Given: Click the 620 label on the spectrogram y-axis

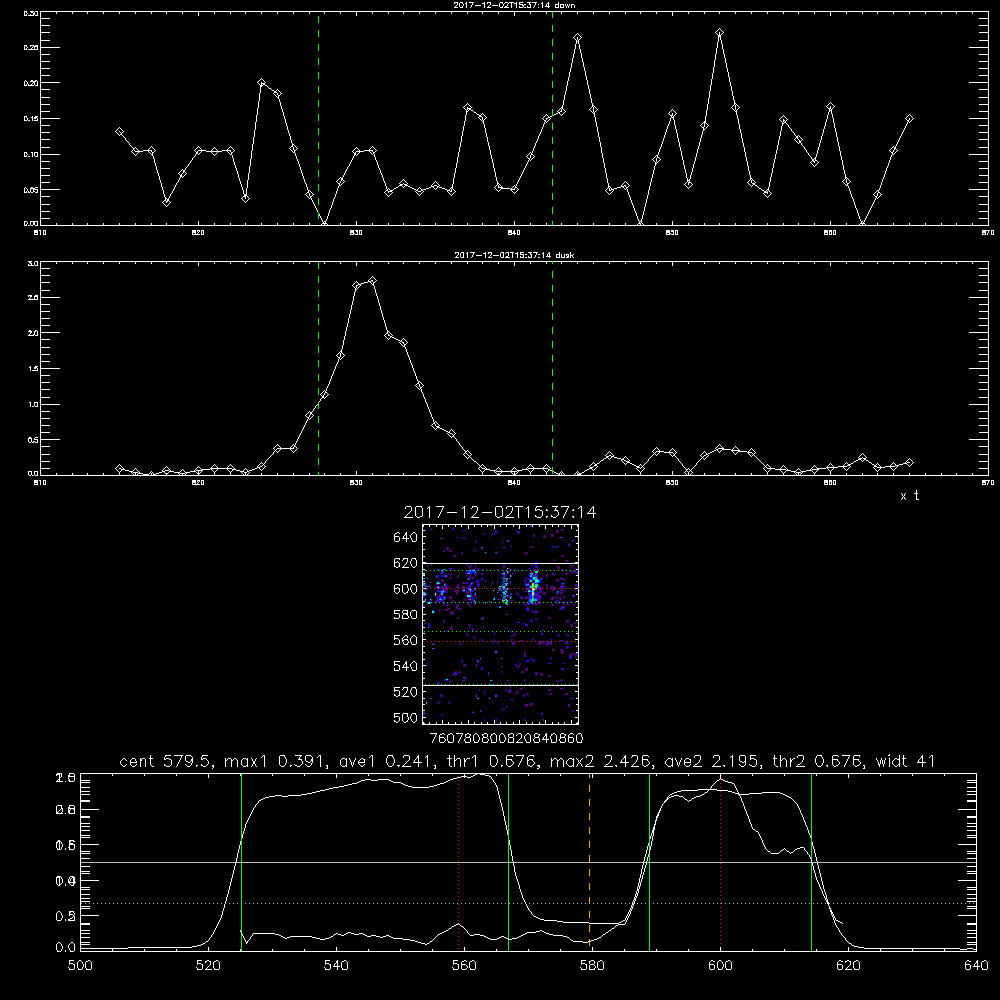Looking at the screenshot, I should 406,563.
